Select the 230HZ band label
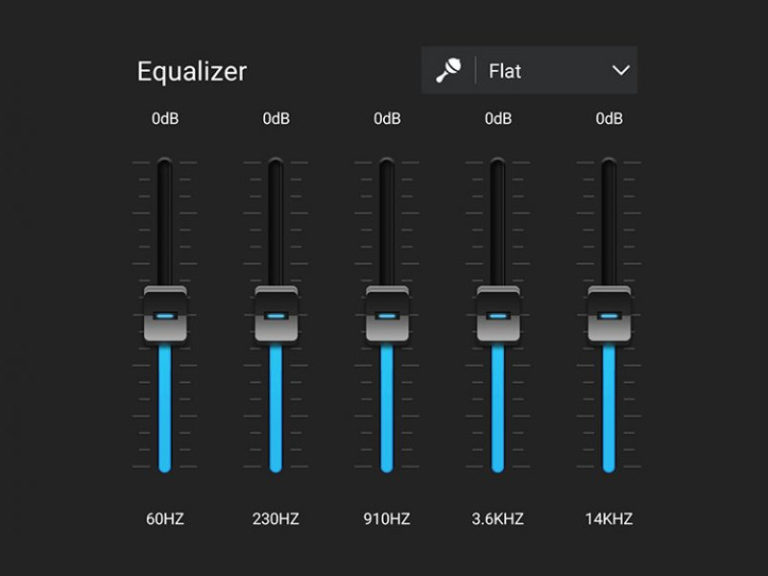 276,519
